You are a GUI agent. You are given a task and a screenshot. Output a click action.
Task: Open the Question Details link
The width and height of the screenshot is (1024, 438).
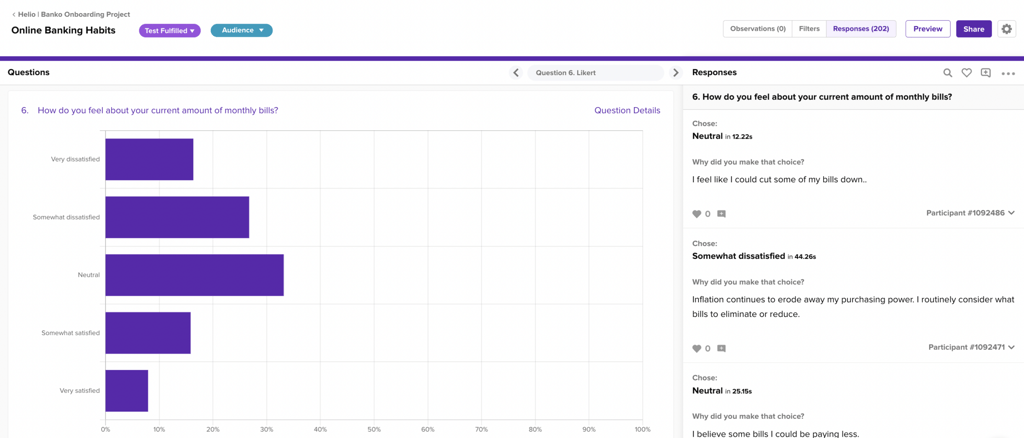[x=627, y=110]
